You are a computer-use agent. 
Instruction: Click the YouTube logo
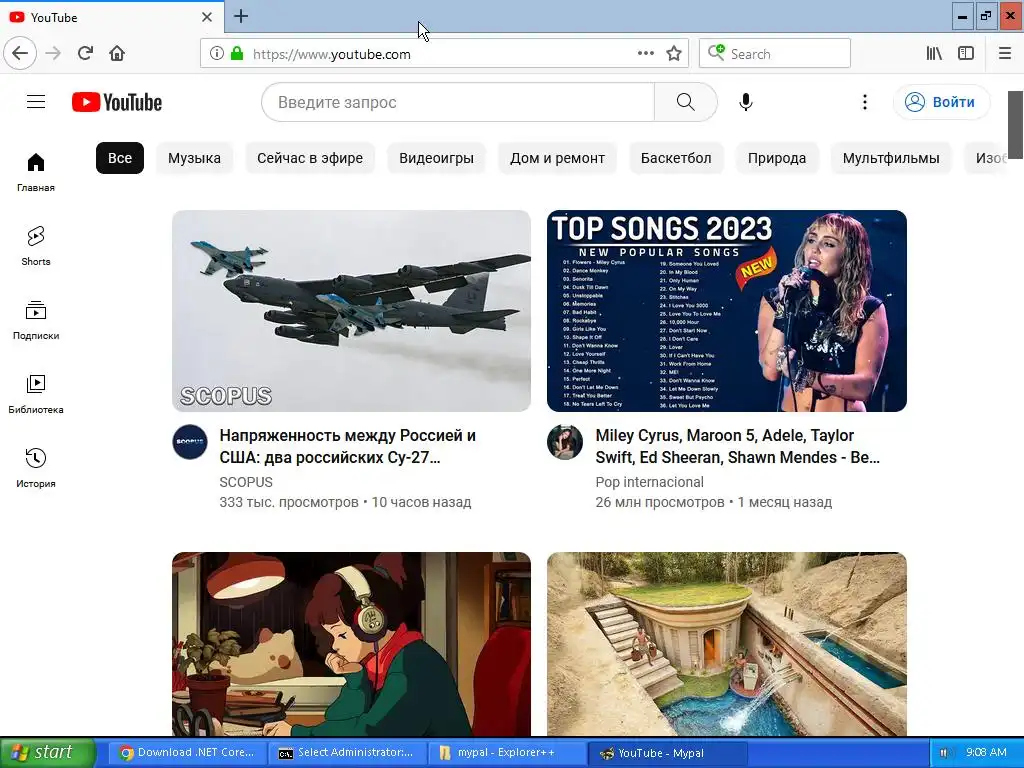click(117, 103)
